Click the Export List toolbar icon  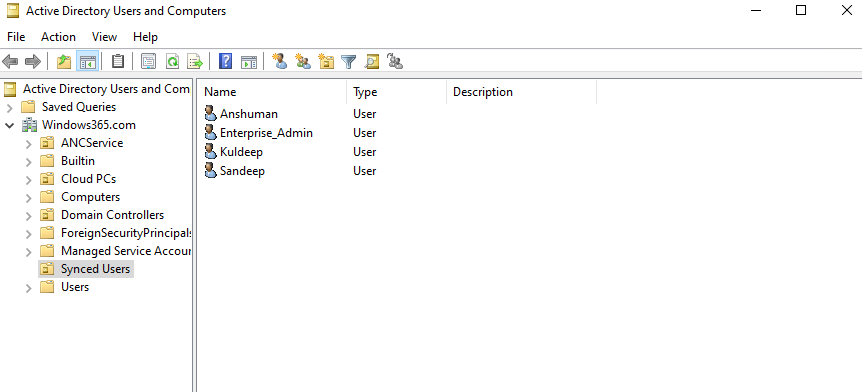click(x=196, y=61)
